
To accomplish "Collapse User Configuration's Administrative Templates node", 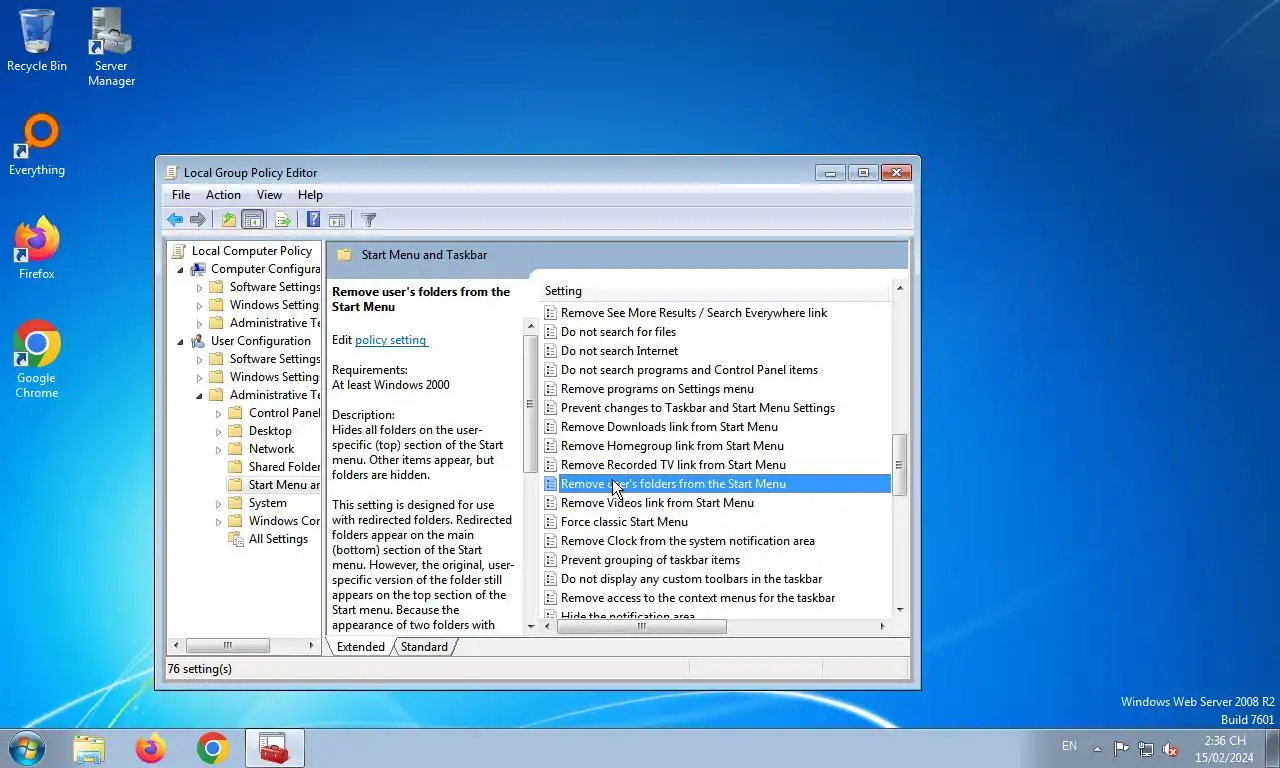I will [x=199, y=395].
